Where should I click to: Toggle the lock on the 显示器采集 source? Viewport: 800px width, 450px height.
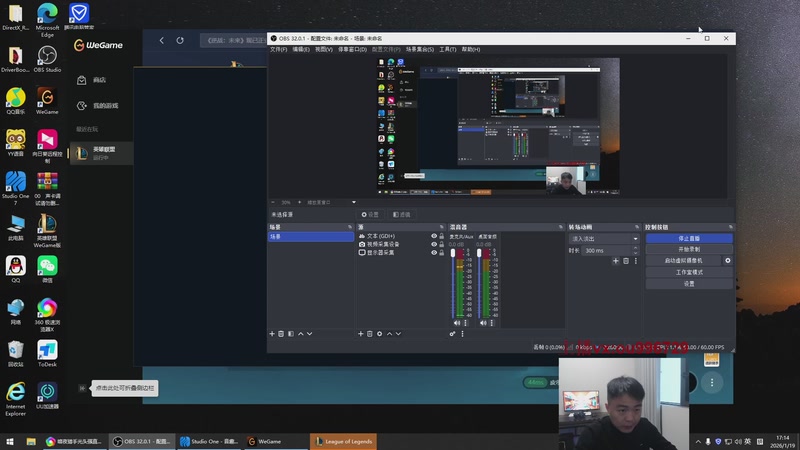pos(442,253)
